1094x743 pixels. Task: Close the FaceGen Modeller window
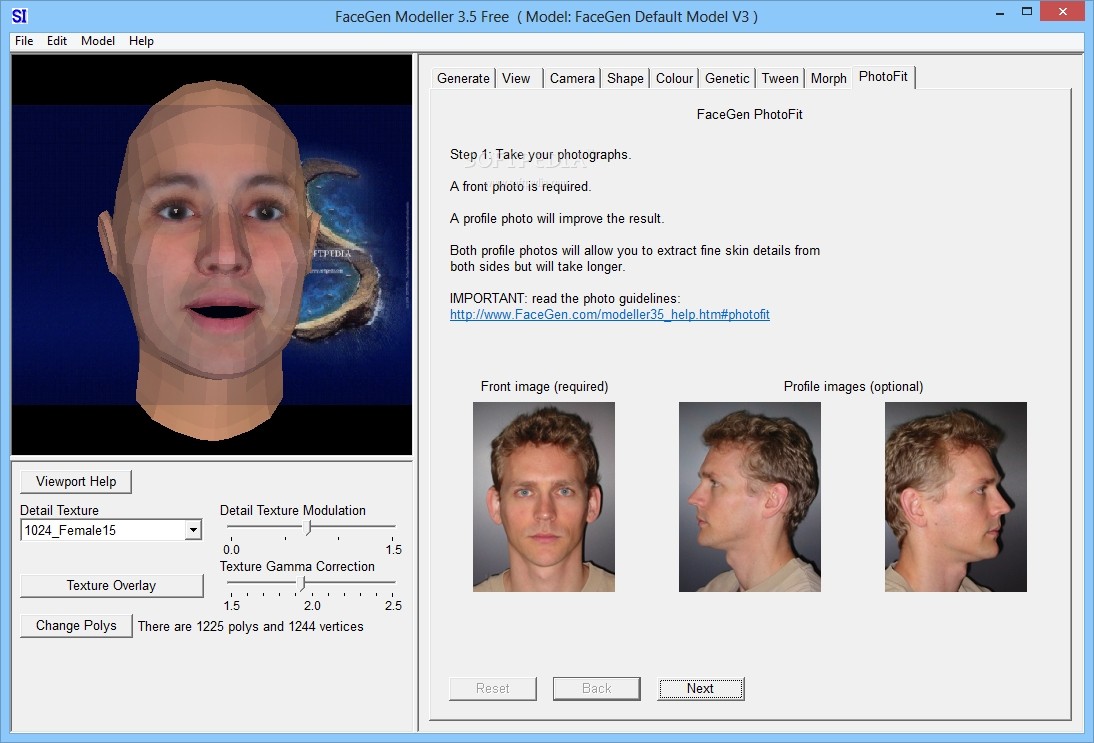click(x=1063, y=11)
